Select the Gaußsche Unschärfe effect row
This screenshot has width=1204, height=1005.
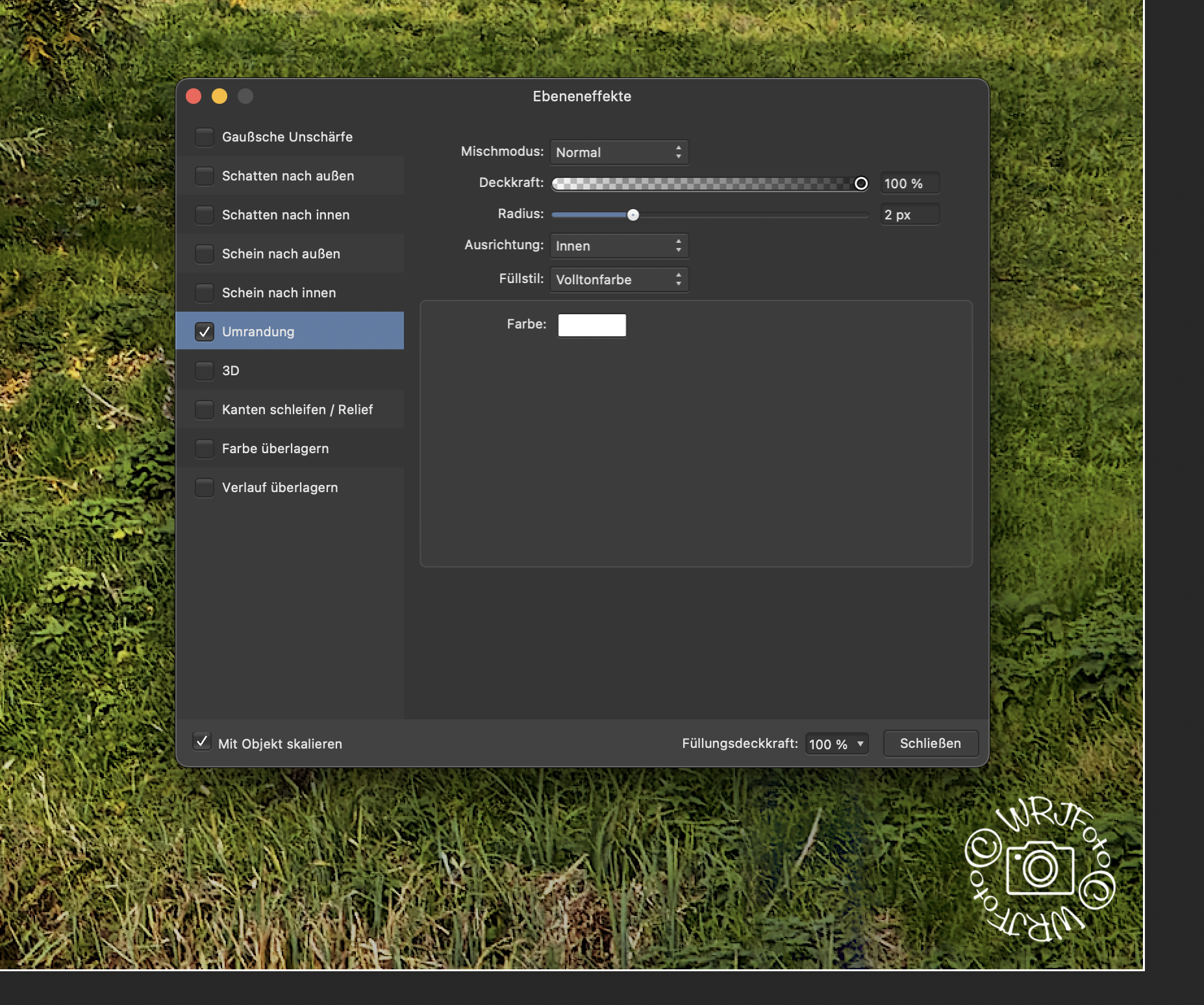[x=290, y=137]
